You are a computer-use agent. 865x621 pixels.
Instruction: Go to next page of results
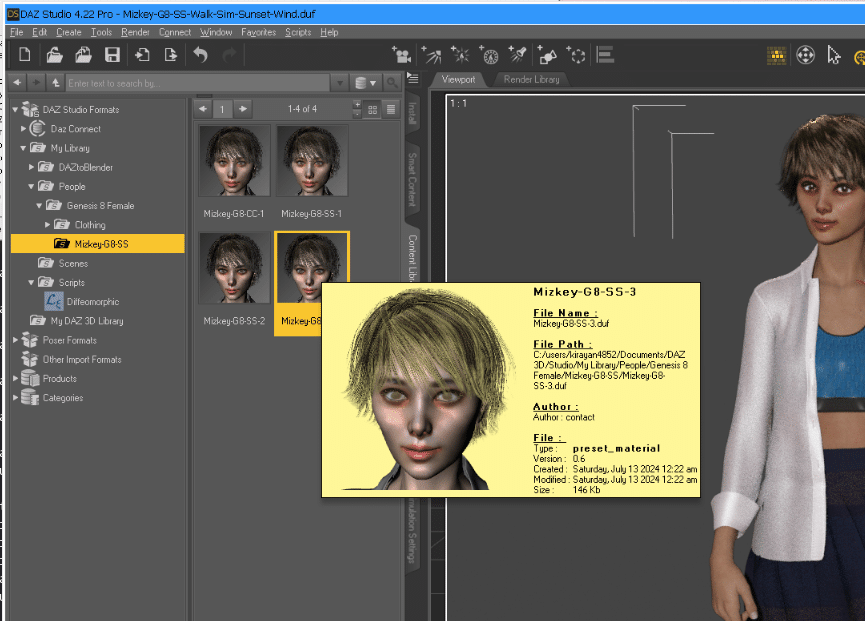(243, 109)
